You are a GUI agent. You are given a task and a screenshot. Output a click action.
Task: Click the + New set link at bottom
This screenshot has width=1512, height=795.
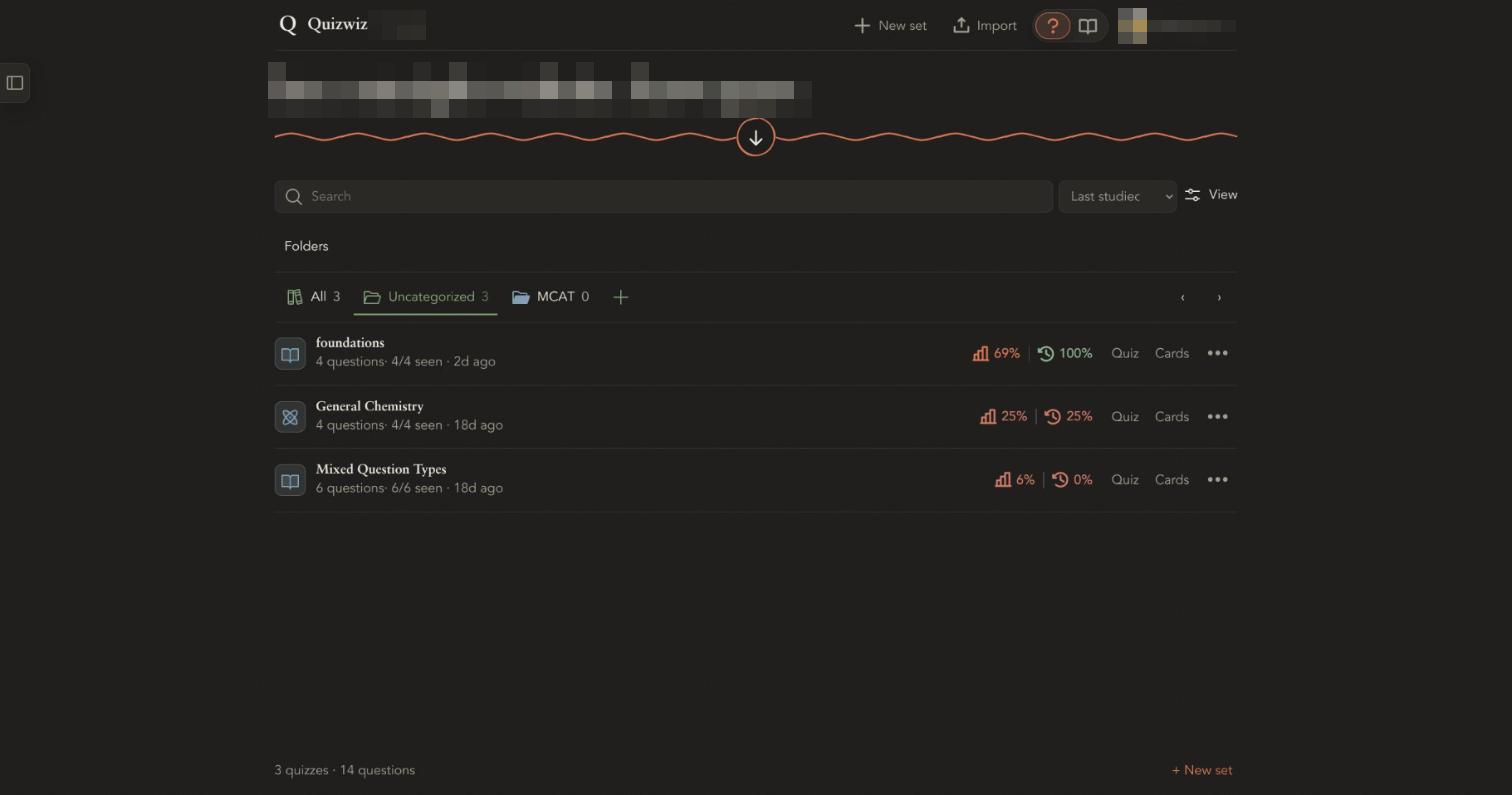click(1202, 770)
